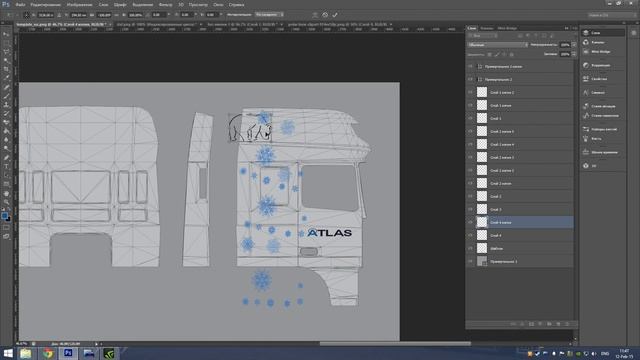Image resolution: width=640 pixels, height=360 pixels.
Task: Click the foreground color swatch
Action: click(x=4, y=215)
